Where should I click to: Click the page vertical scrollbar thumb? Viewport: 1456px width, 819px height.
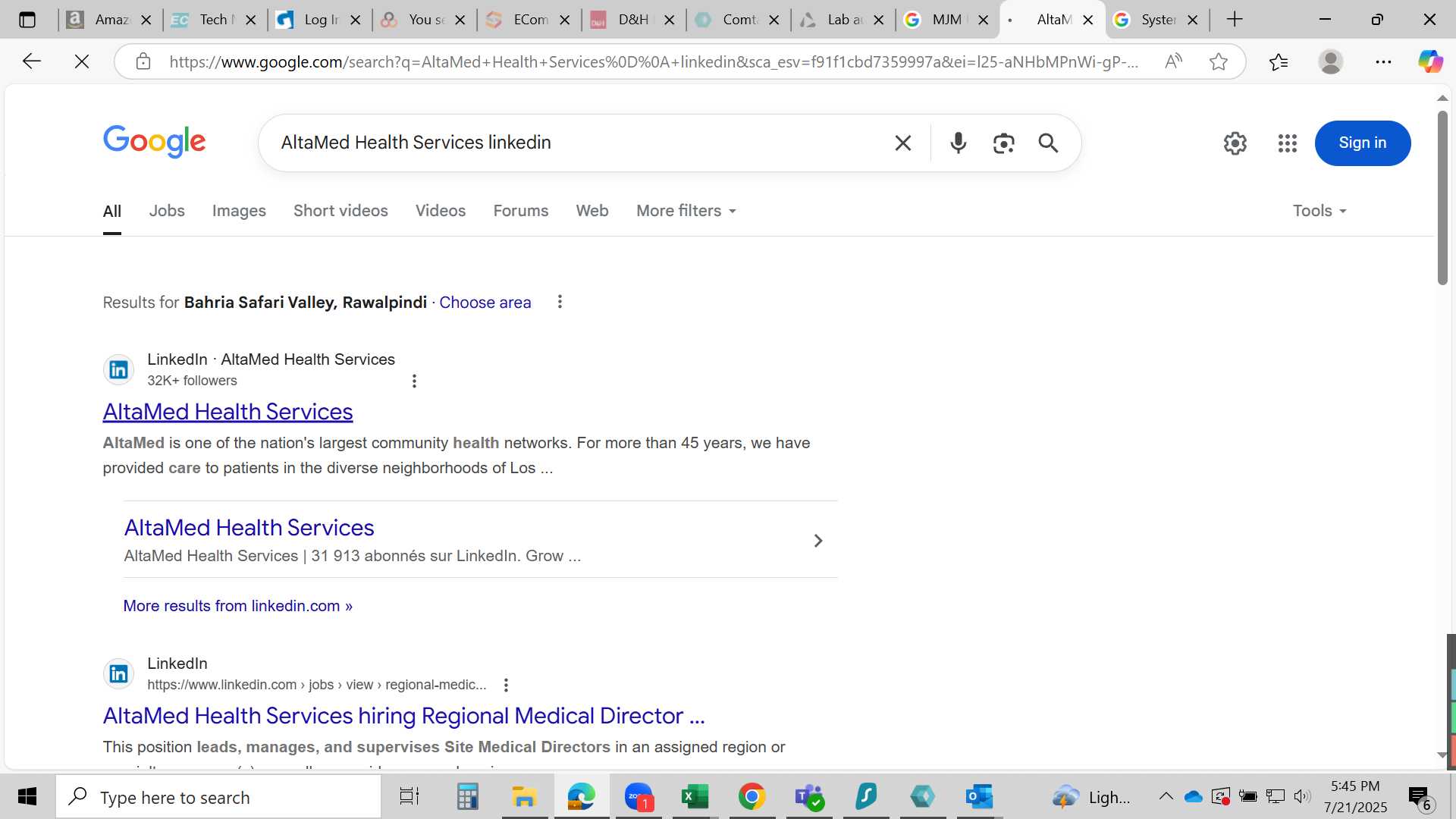tap(1442, 199)
